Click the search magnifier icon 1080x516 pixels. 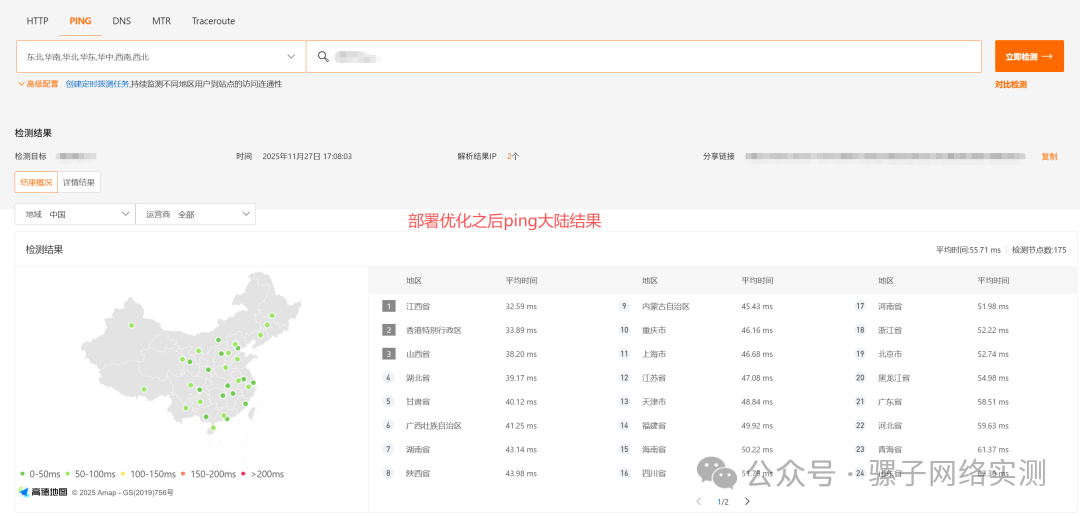[x=322, y=56]
